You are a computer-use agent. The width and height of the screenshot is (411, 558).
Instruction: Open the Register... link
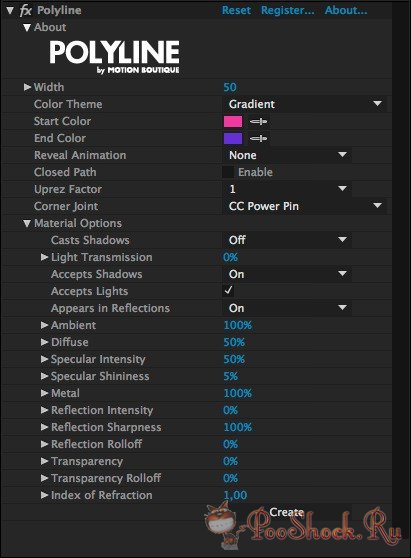tap(288, 10)
